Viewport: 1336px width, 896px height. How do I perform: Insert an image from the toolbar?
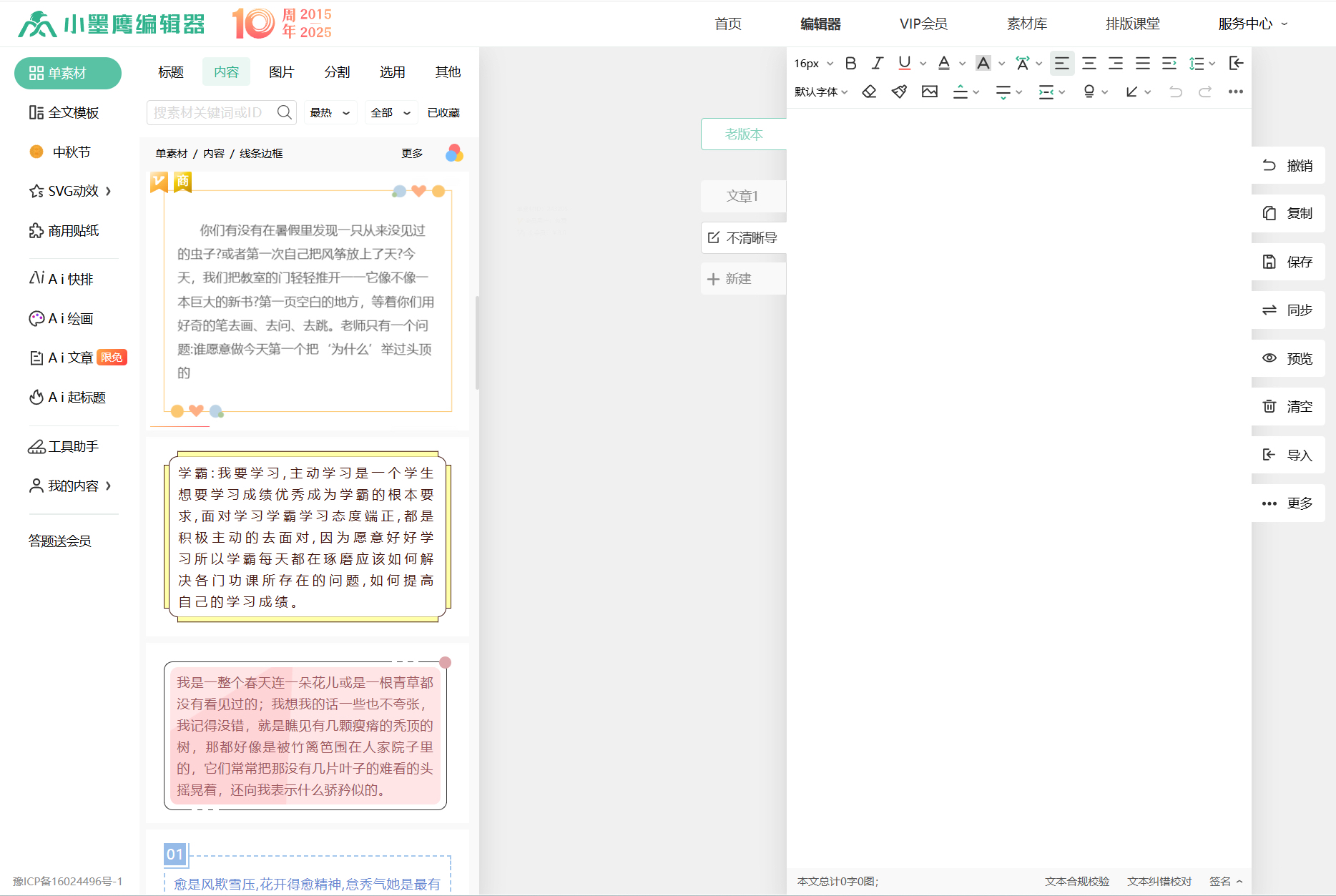(x=929, y=92)
